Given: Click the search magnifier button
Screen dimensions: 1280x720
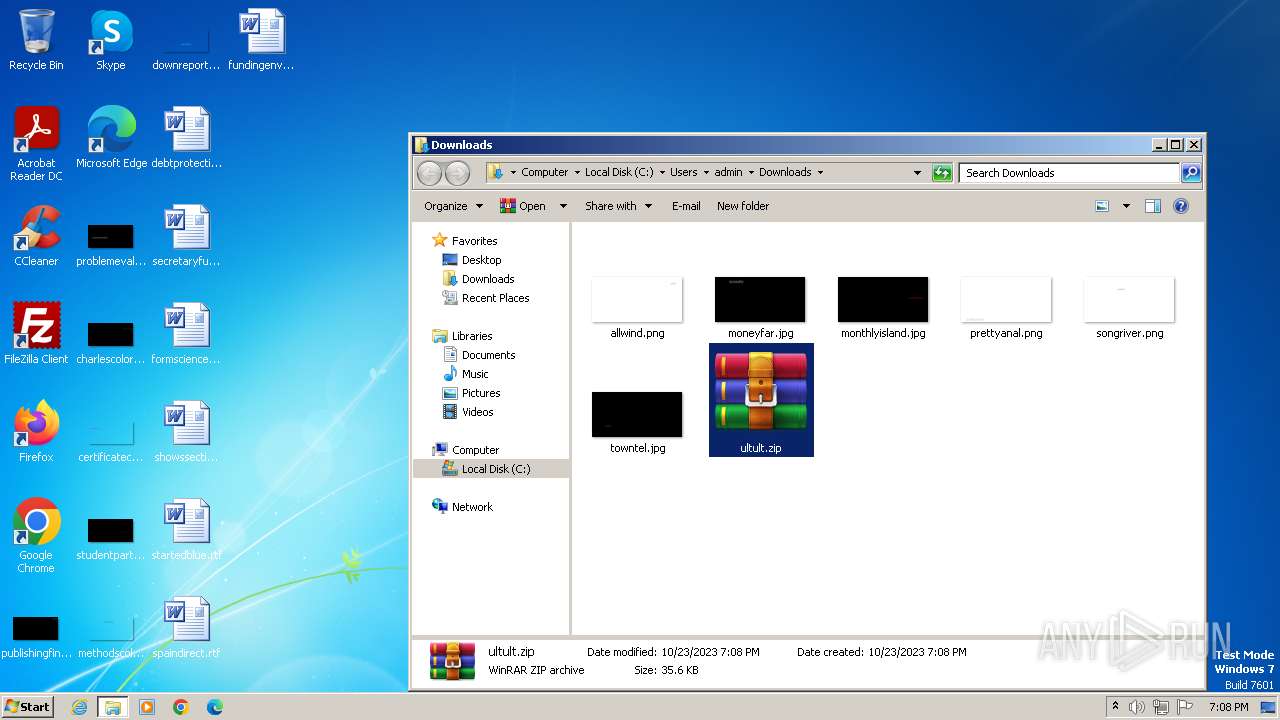Looking at the screenshot, I should point(1190,173).
